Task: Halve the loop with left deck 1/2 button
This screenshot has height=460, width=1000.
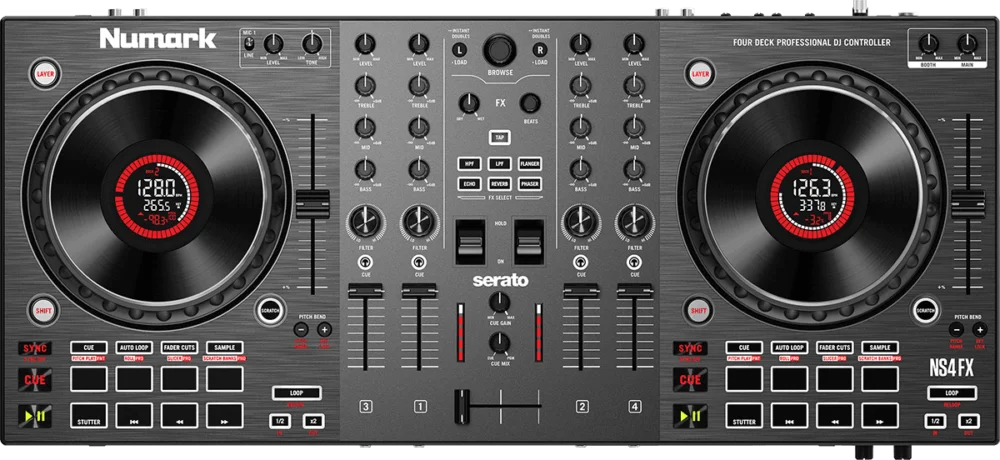Action: pos(279,421)
